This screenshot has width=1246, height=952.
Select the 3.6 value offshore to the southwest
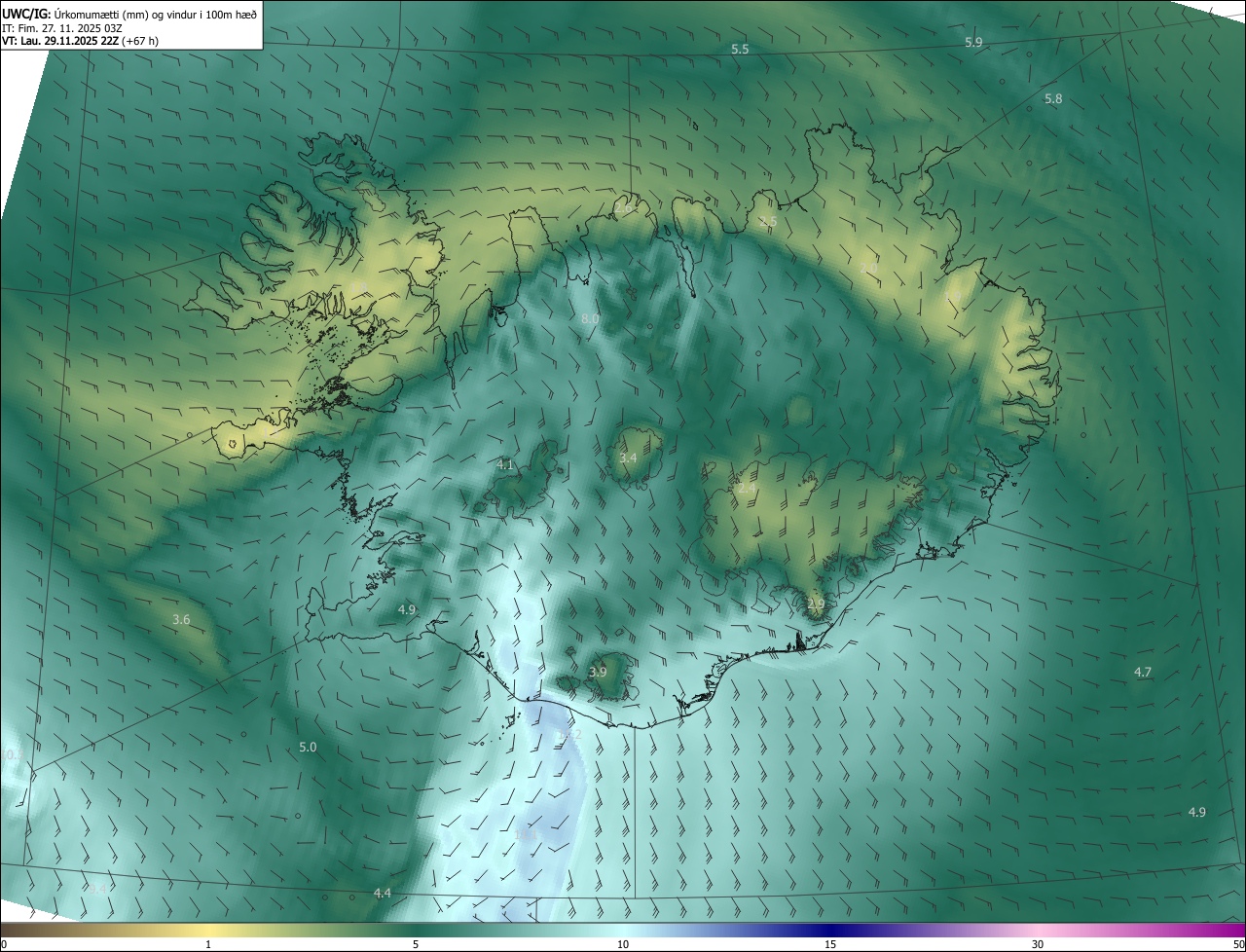pyautogui.click(x=181, y=619)
